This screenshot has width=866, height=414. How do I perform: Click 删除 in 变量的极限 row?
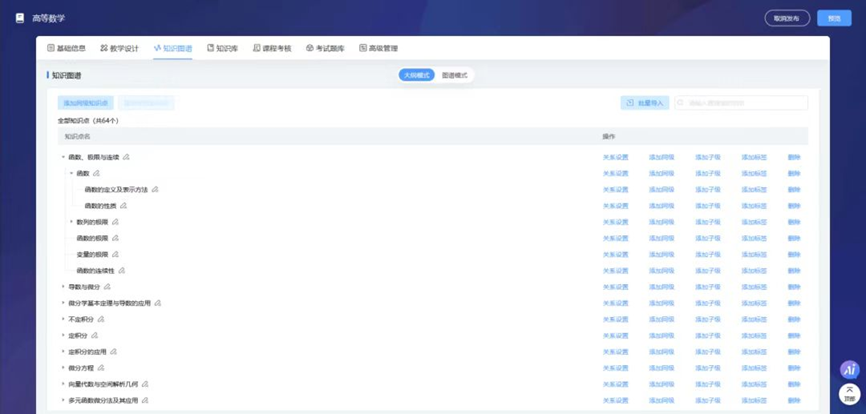794,254
